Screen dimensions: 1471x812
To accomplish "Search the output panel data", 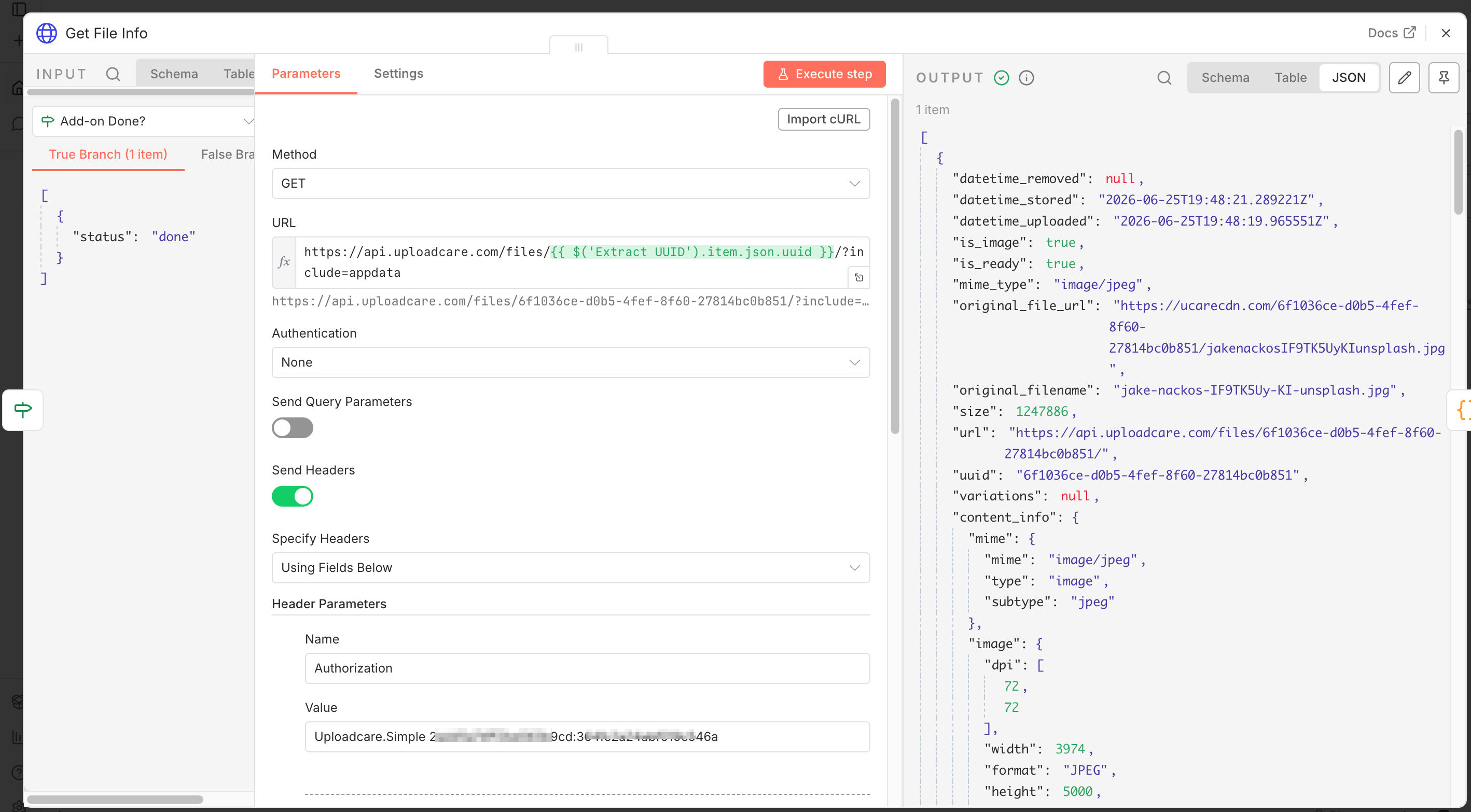I will (1164, 78).
